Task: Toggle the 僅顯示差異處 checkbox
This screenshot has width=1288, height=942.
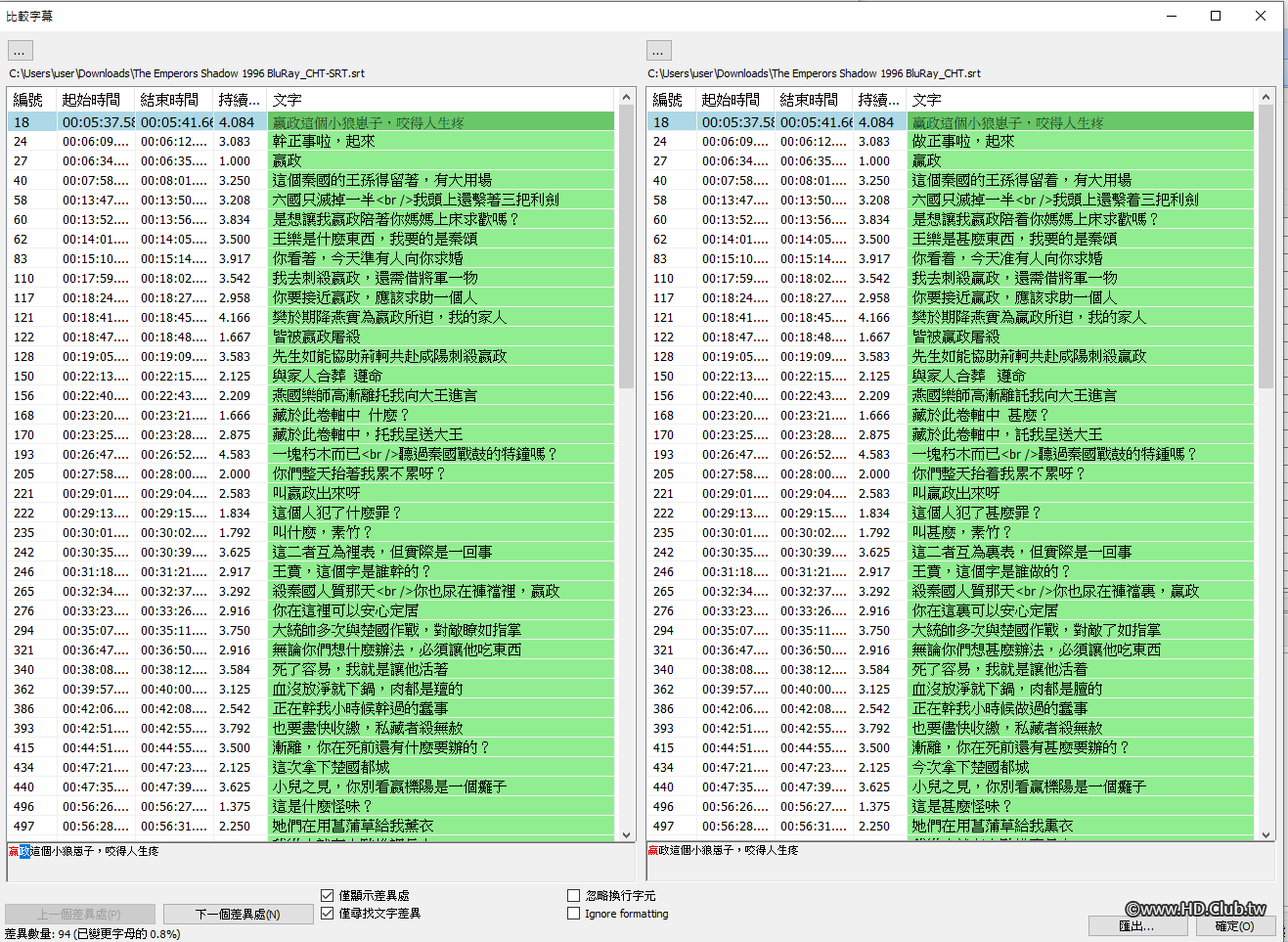Action: pyautogui.click(x=329, y=894)
